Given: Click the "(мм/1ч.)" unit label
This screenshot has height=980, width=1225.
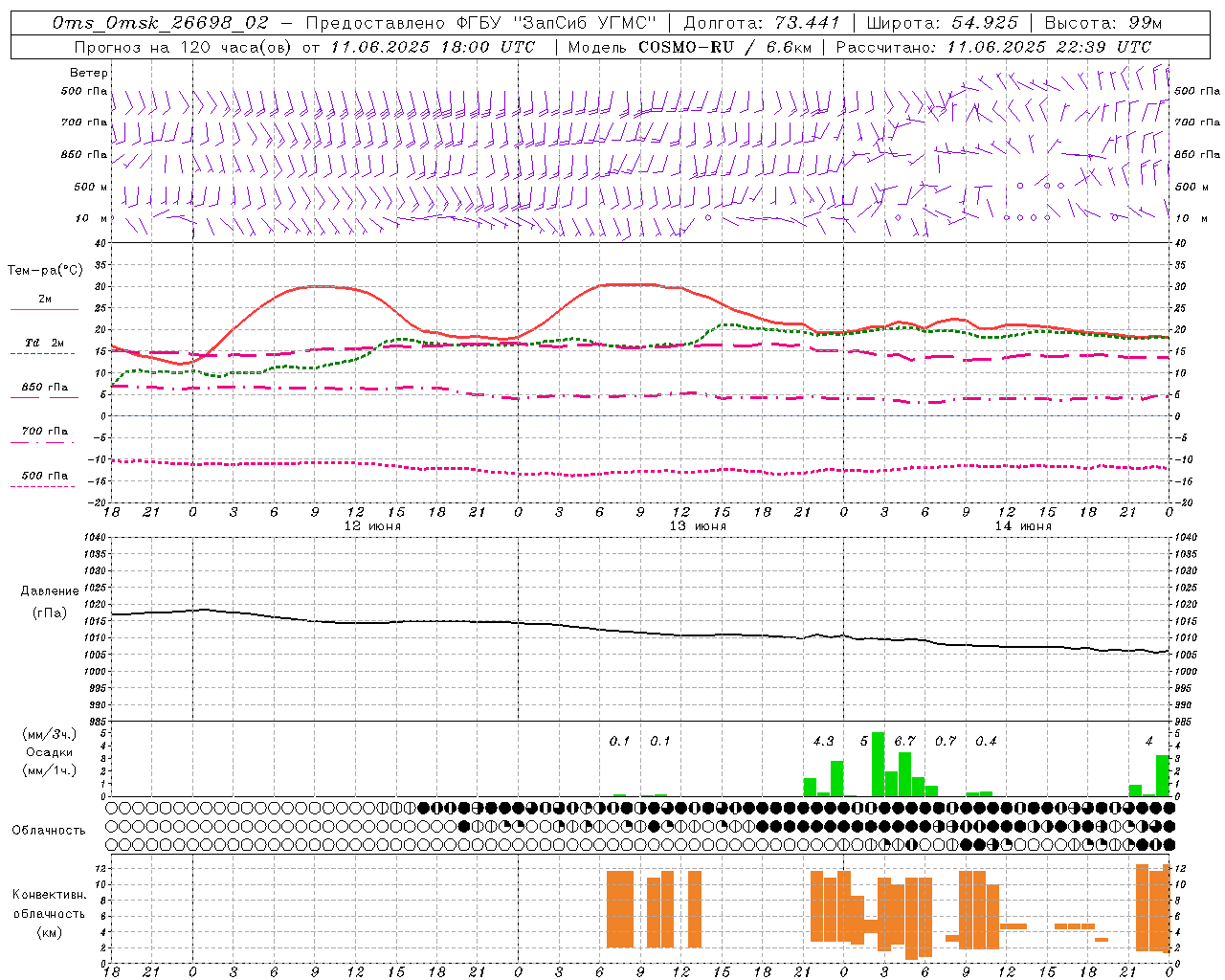Looking at the screenshot, I should [x=50, y=770].
